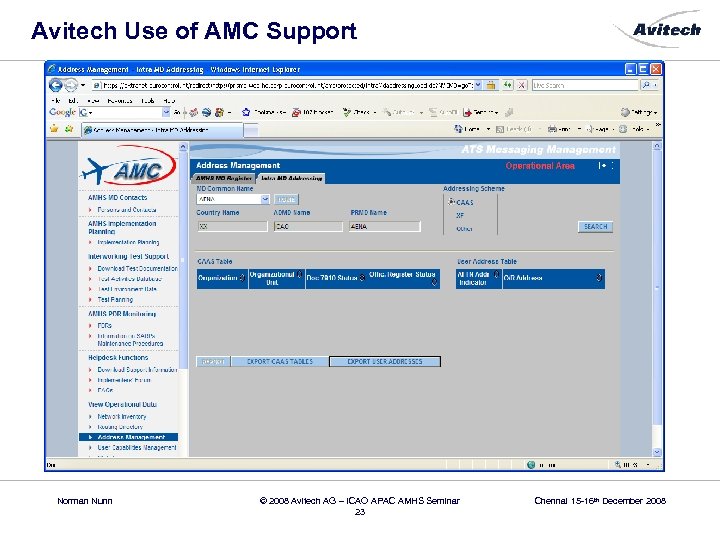Click the Google toolbar blocked popups icon
The width and height of the screenshot is (720, 540).
(x=297, y=112)
